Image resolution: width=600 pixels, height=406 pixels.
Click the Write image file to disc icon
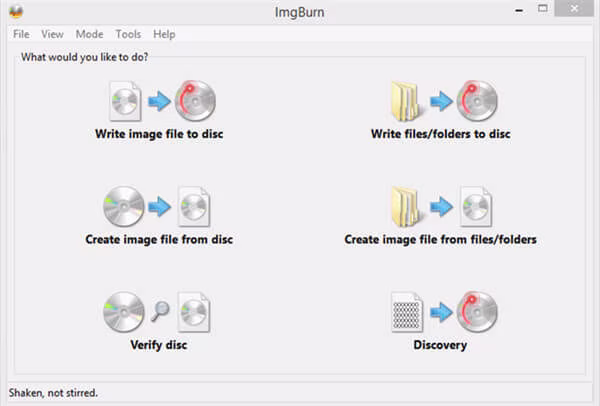[x=161, y=101]
